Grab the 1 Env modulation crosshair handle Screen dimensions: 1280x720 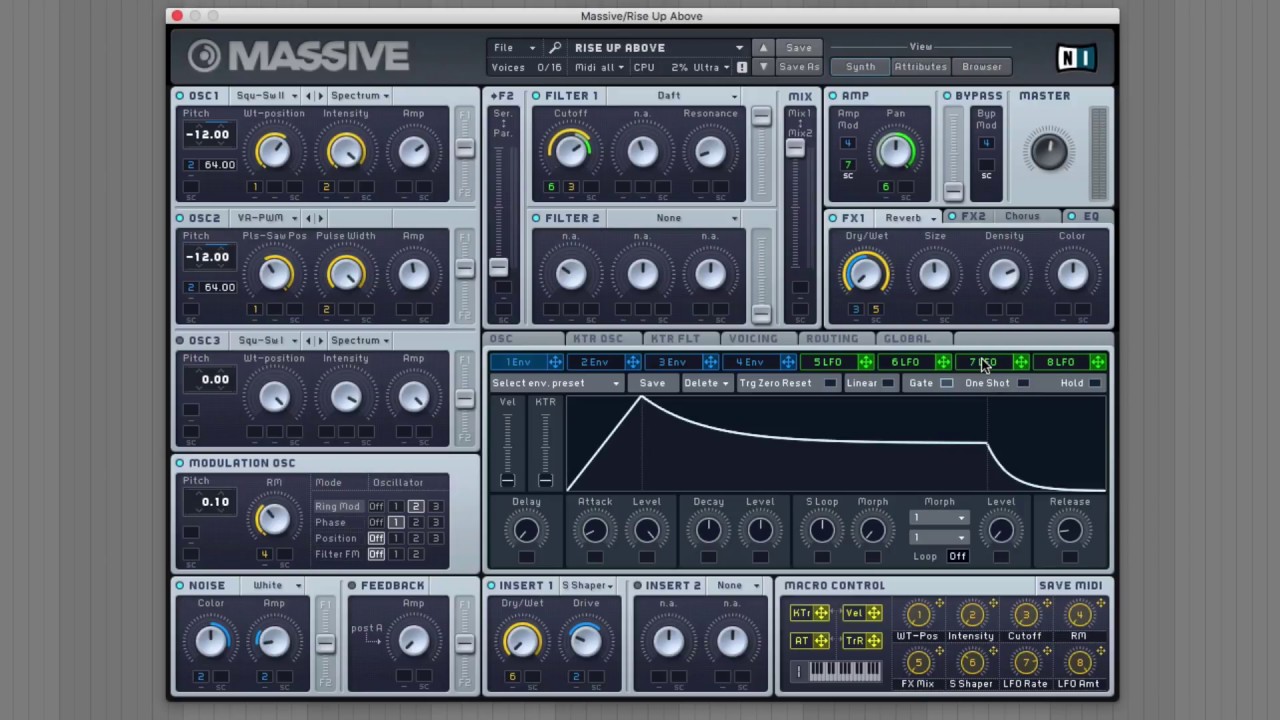point(555,362)
